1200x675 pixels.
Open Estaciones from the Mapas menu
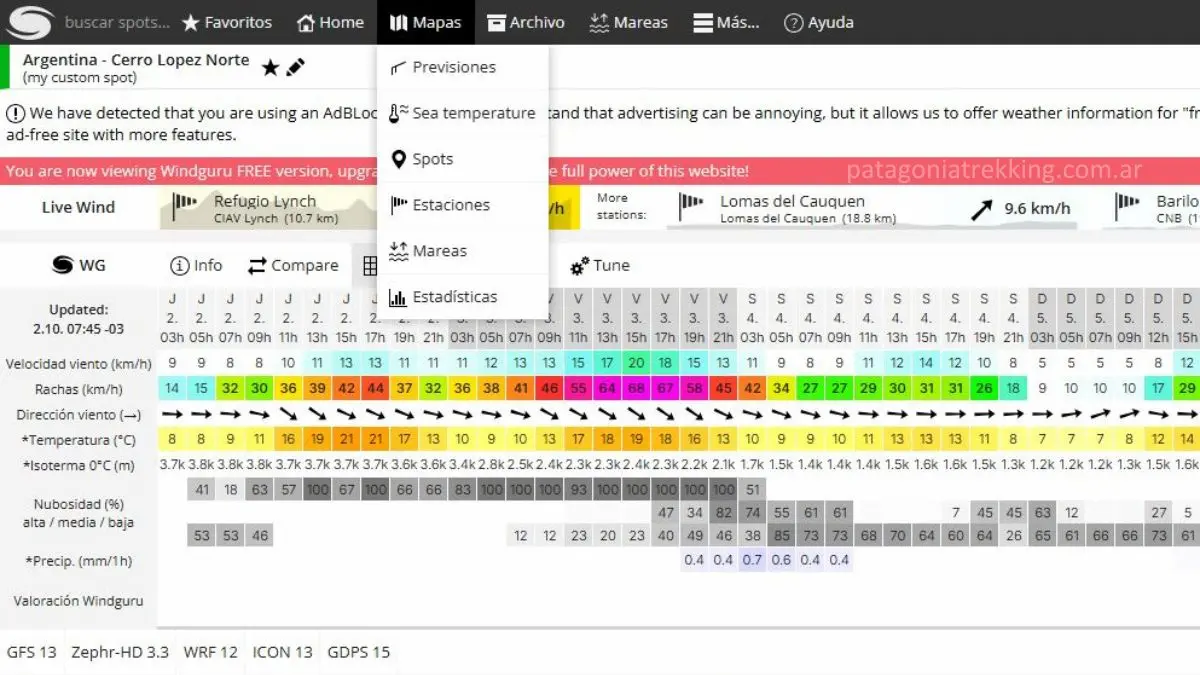coord(450,205)
